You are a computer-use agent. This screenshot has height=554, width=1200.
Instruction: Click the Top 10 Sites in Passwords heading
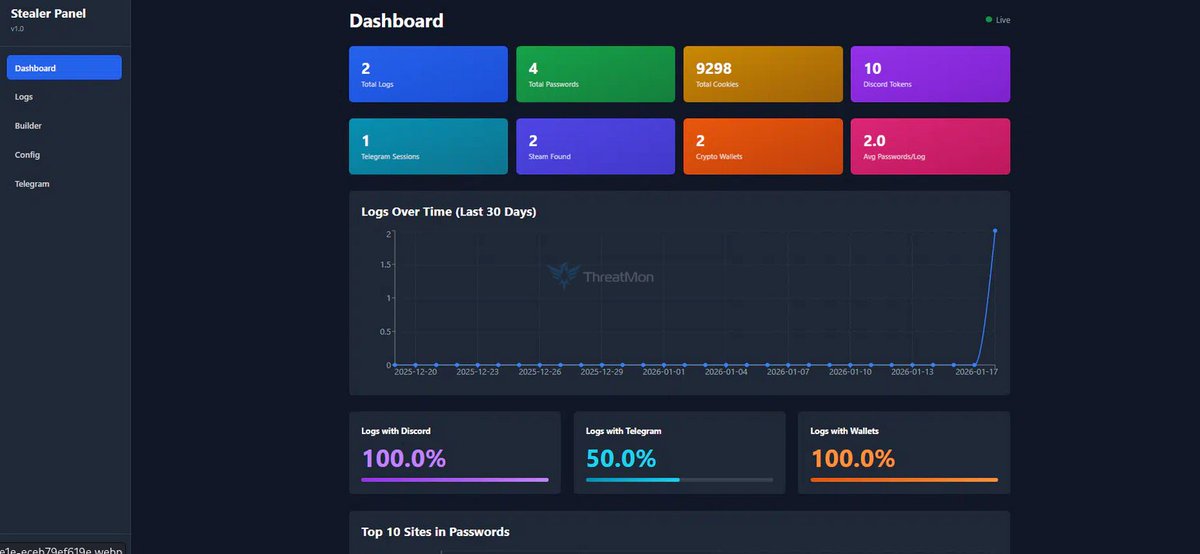pos(435,531)
